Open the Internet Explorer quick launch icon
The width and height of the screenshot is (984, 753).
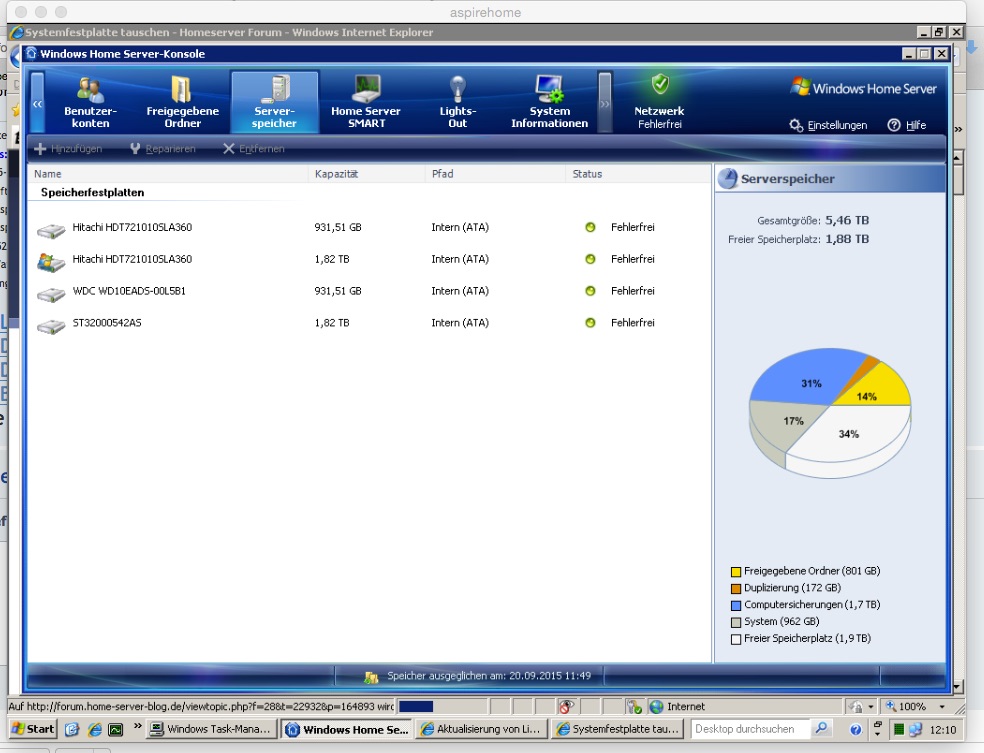pyautogui.click(x=95, y=729)
